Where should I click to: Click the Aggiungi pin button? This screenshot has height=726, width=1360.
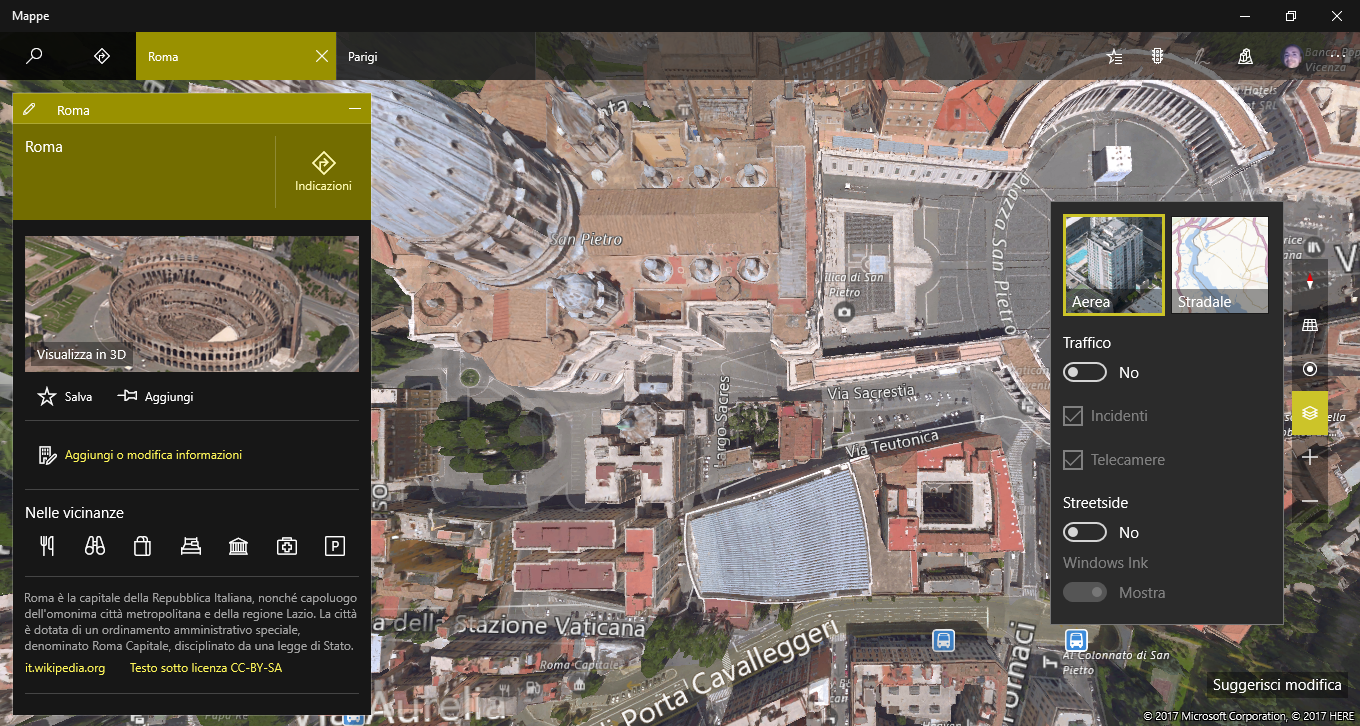155,397
